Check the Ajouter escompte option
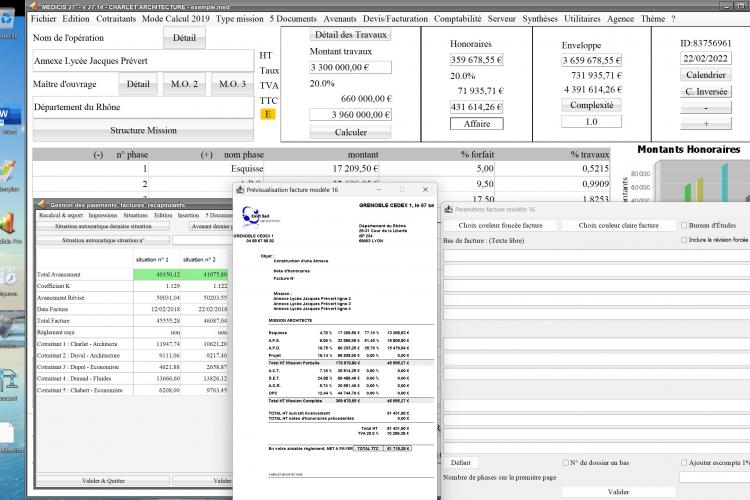The height and width of the screenshot is (500, 750). [684, 463]
